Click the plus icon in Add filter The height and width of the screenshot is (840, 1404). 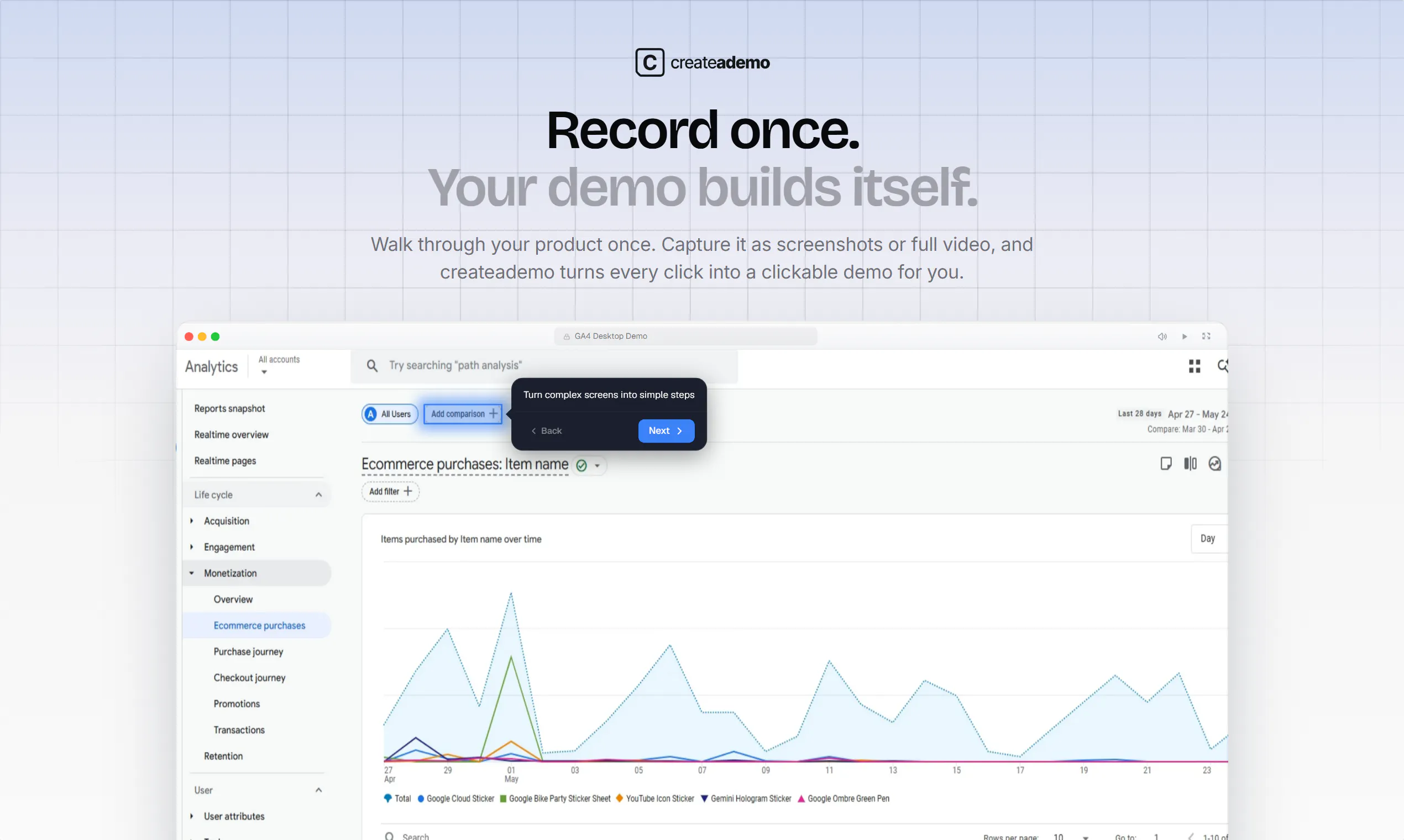[407, 491]
